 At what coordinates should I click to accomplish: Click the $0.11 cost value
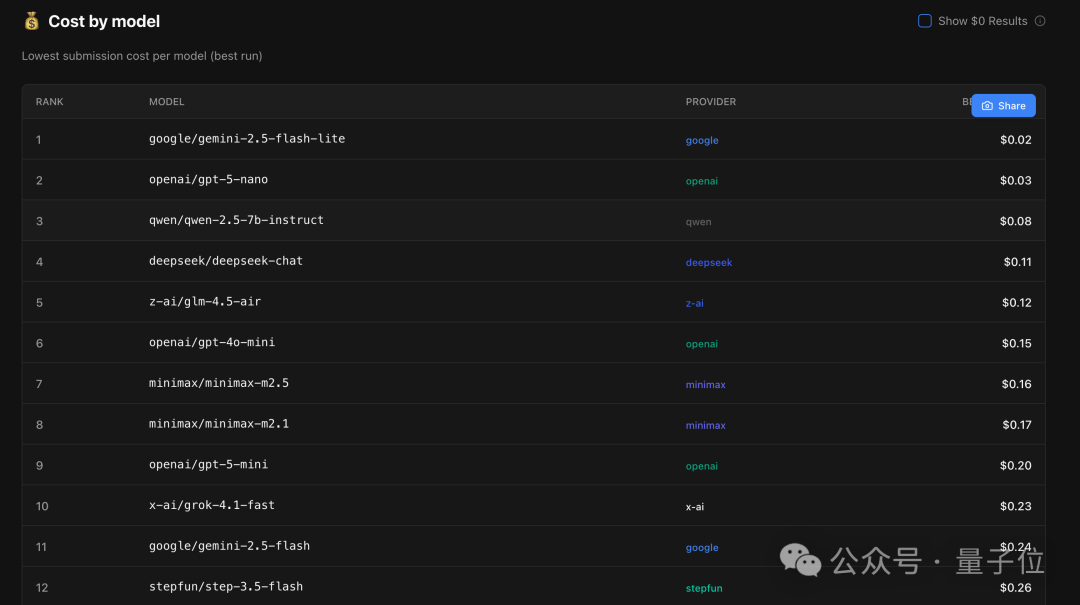(x=1017, y=262)
